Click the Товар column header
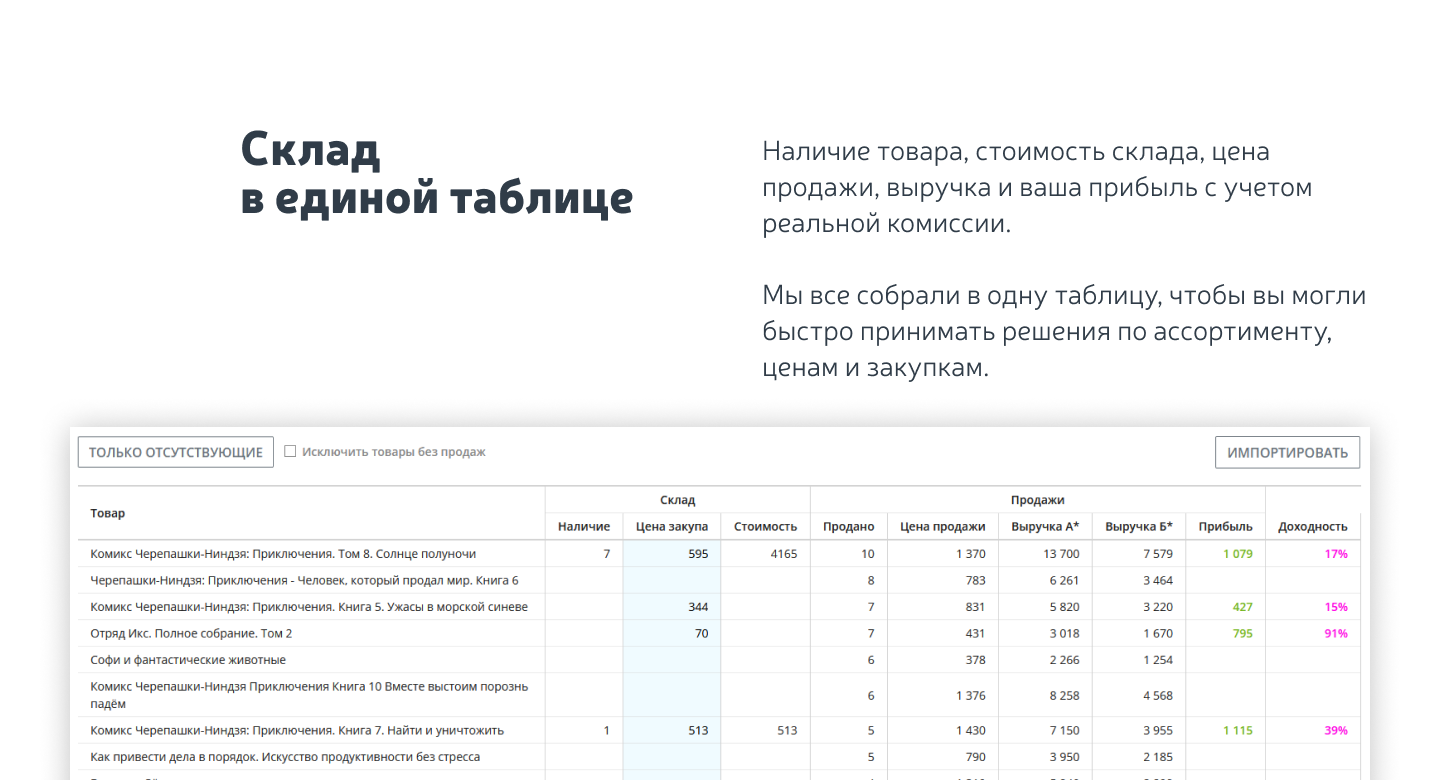This screenshot has height=780, width=1440. tap(108, 513)
